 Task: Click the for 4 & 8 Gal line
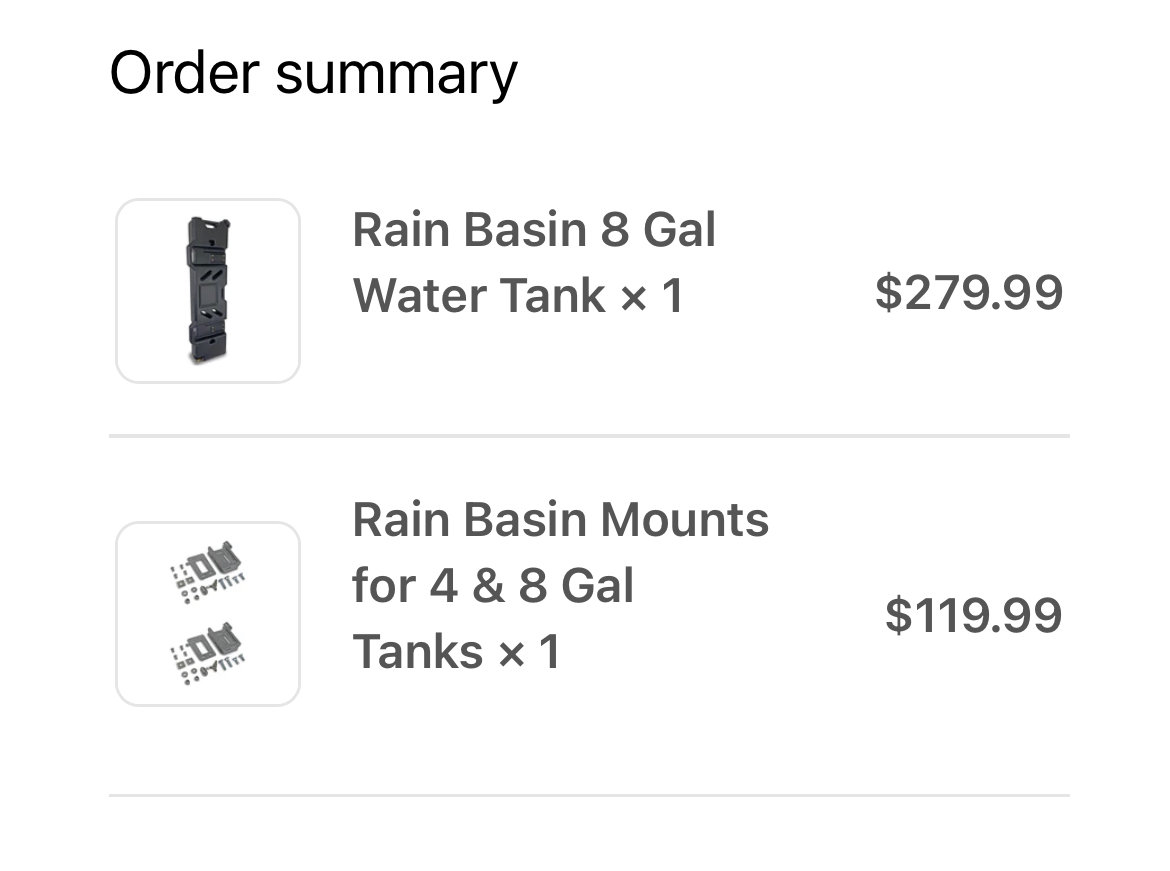493,585
